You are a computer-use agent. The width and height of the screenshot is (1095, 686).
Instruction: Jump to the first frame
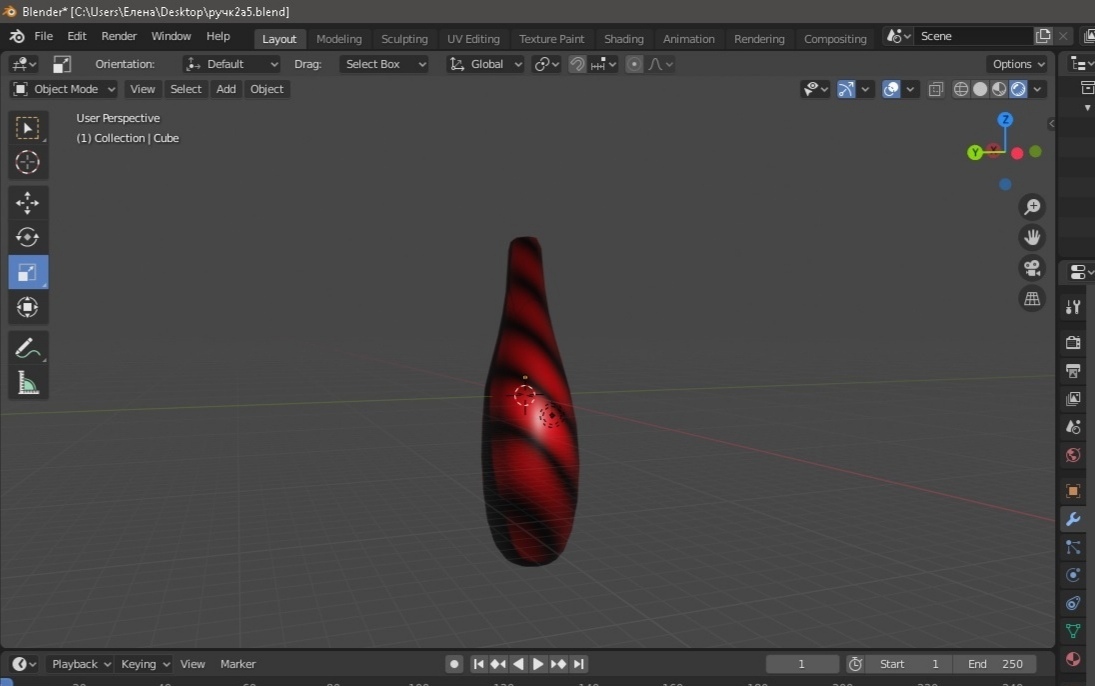point(478,664)
